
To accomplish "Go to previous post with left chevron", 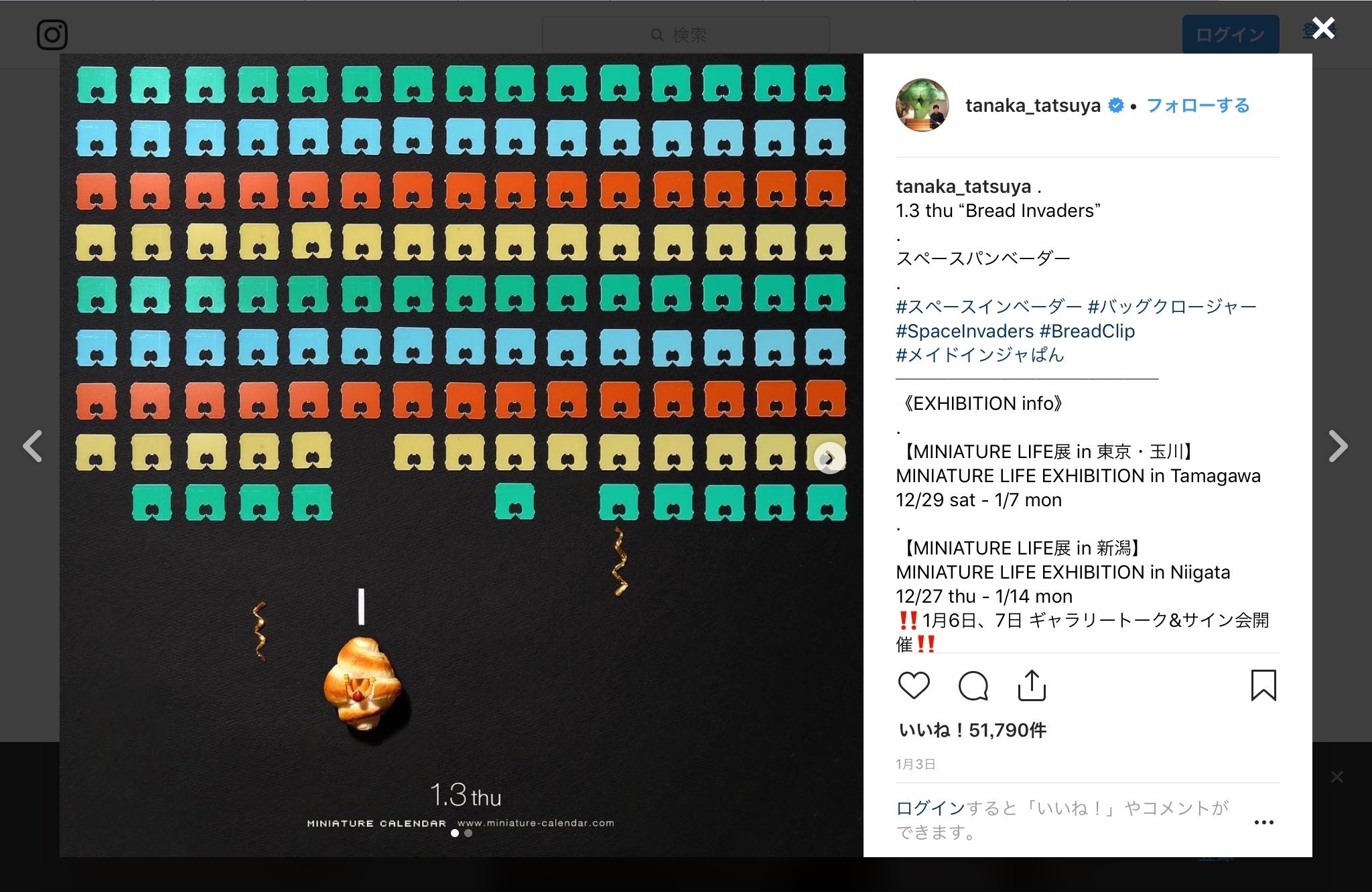I will [33, 446].
